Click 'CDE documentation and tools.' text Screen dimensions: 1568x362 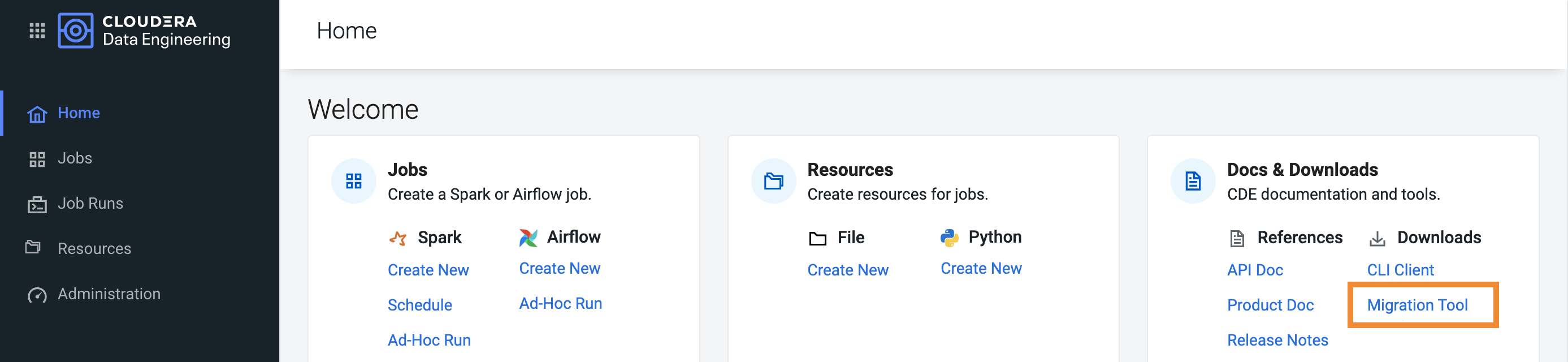[1333, 194]
